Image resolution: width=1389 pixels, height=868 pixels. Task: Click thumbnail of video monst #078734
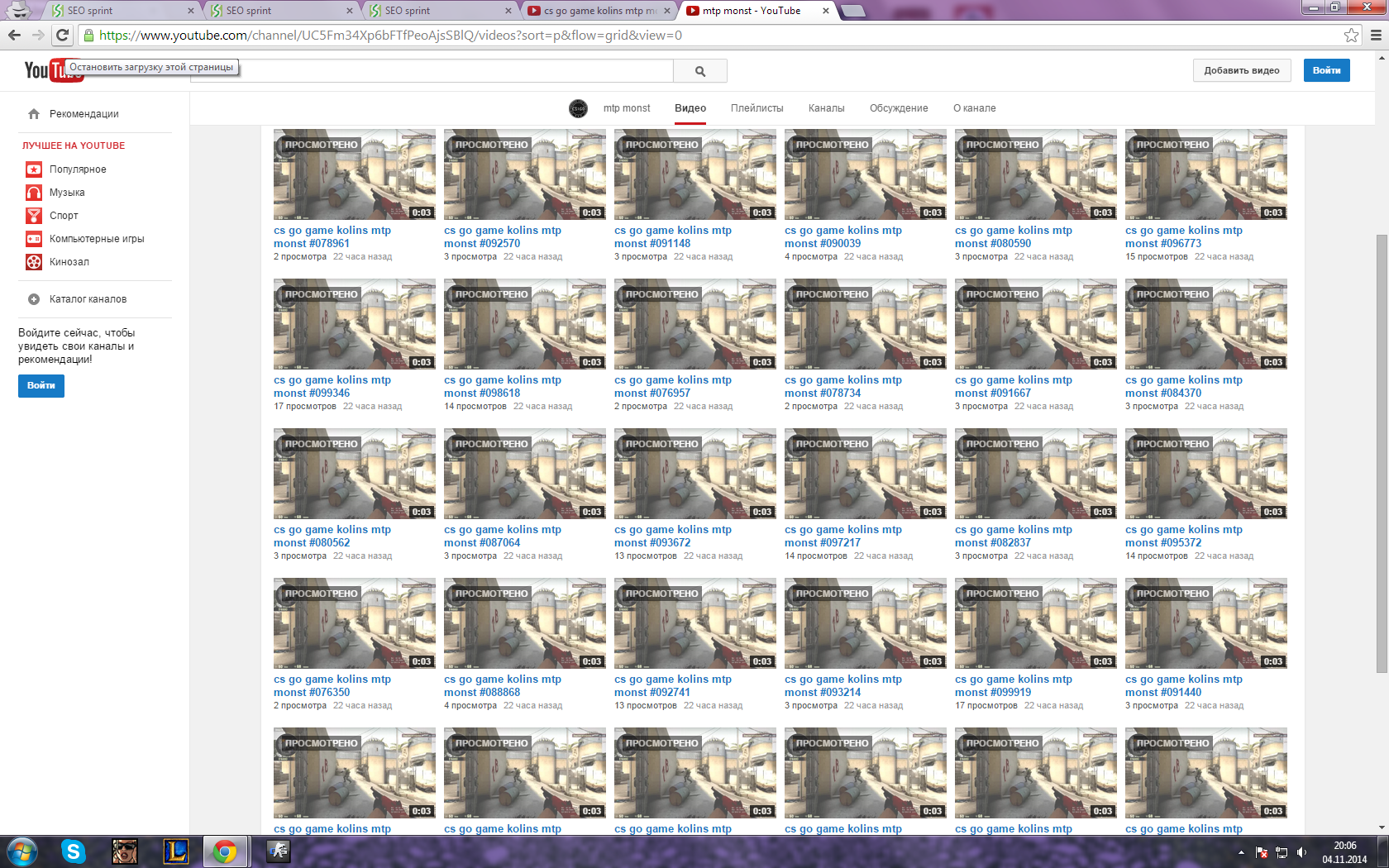866,324
